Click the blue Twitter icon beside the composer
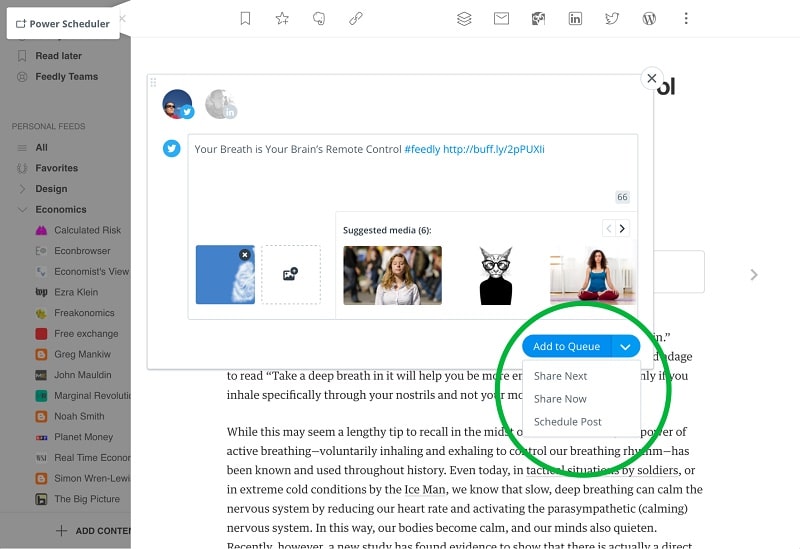The width and height of the screenshot is (800, 549). 171,148
